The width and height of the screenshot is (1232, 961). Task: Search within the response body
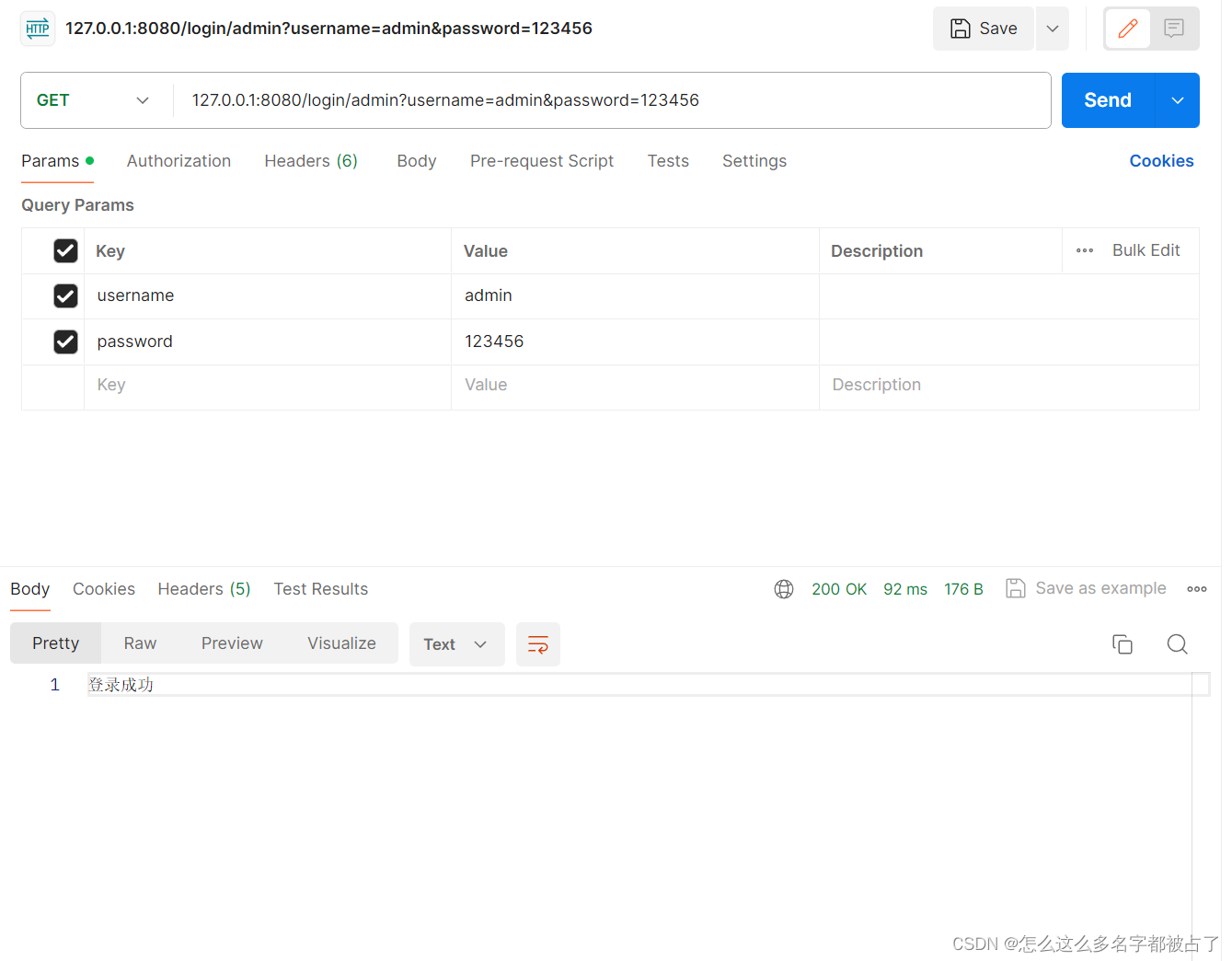1178,644
